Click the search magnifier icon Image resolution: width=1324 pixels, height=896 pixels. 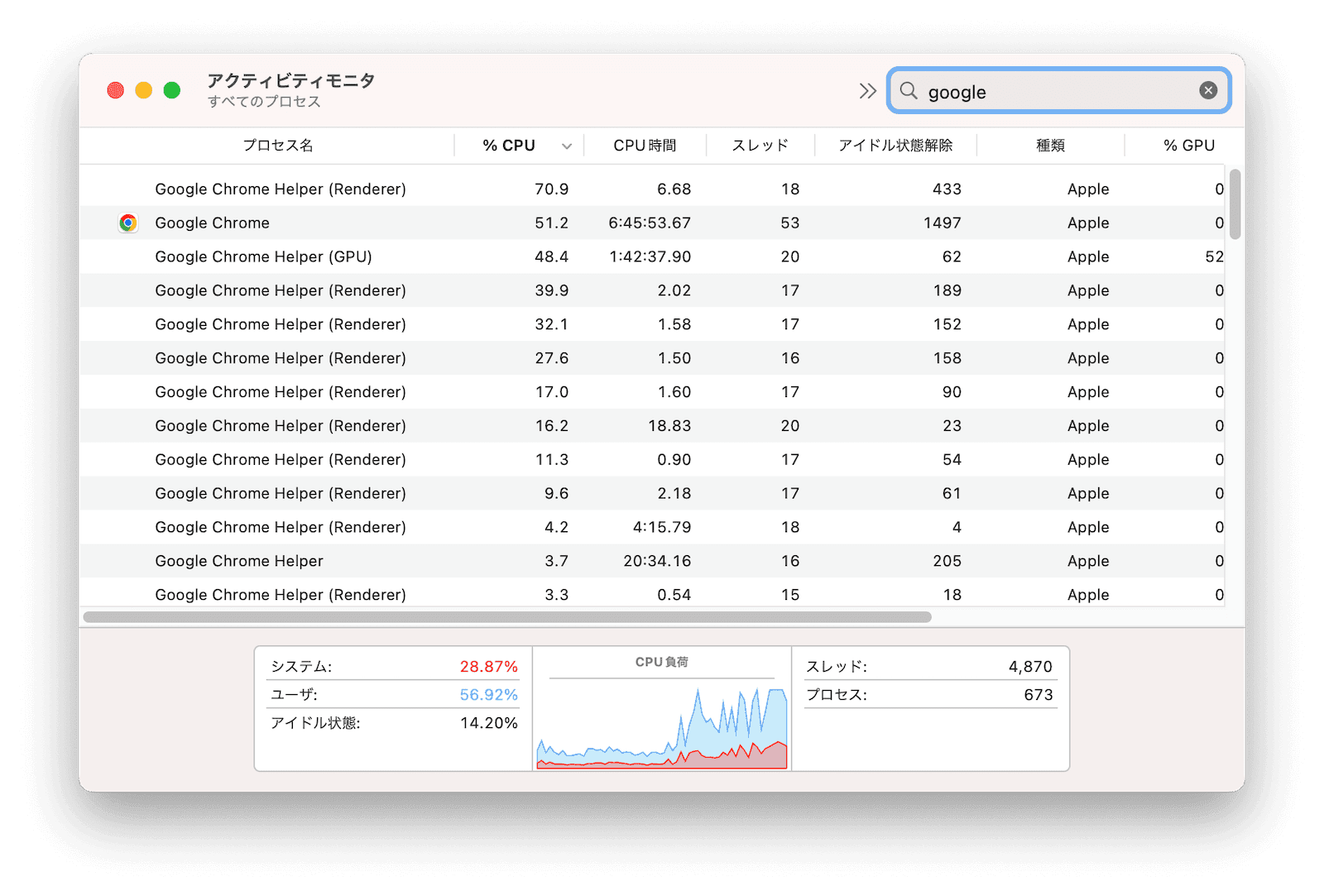pos(909,91)
